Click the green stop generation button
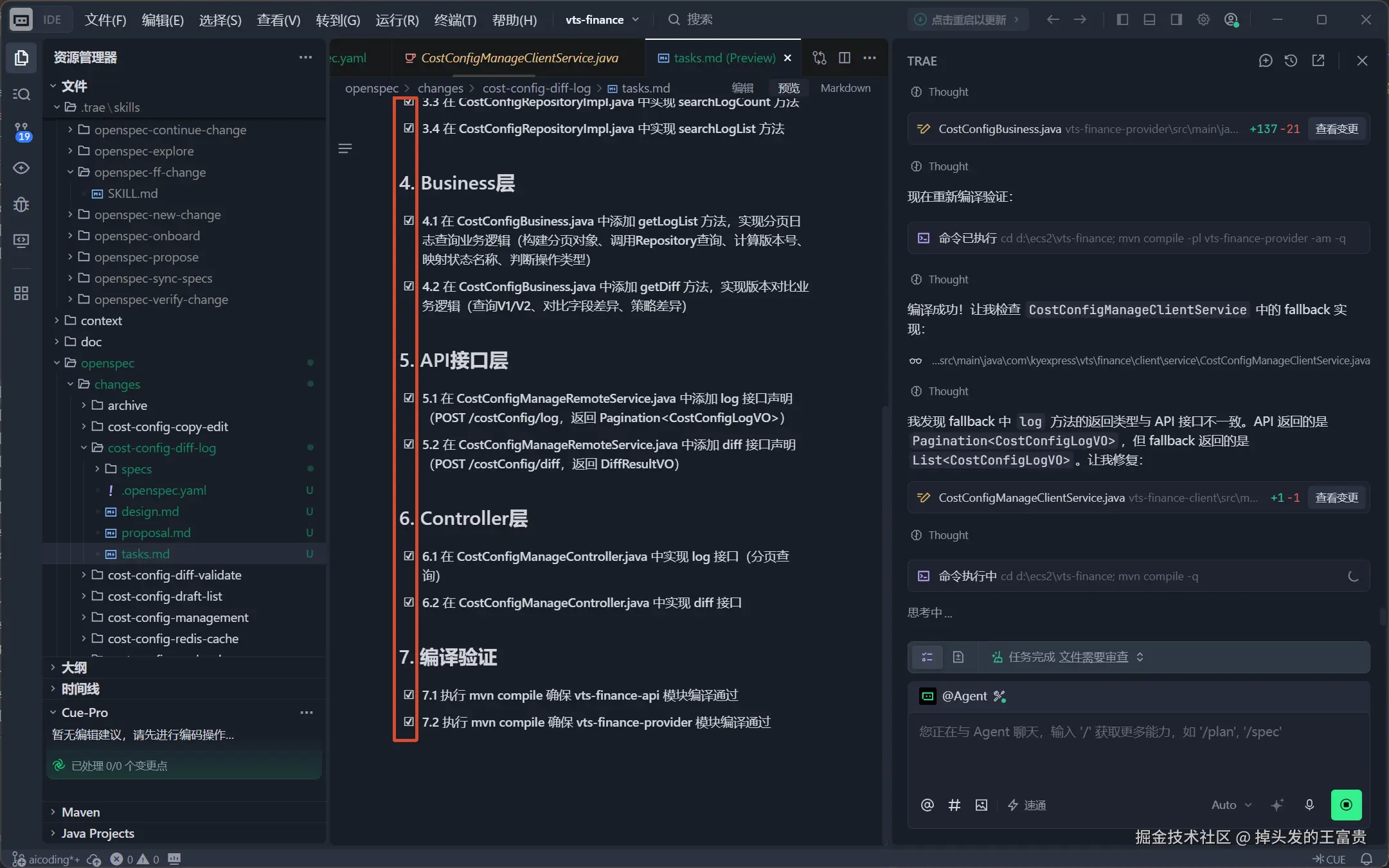This screenshot has width=1389, height=868. click(1346, 804)
